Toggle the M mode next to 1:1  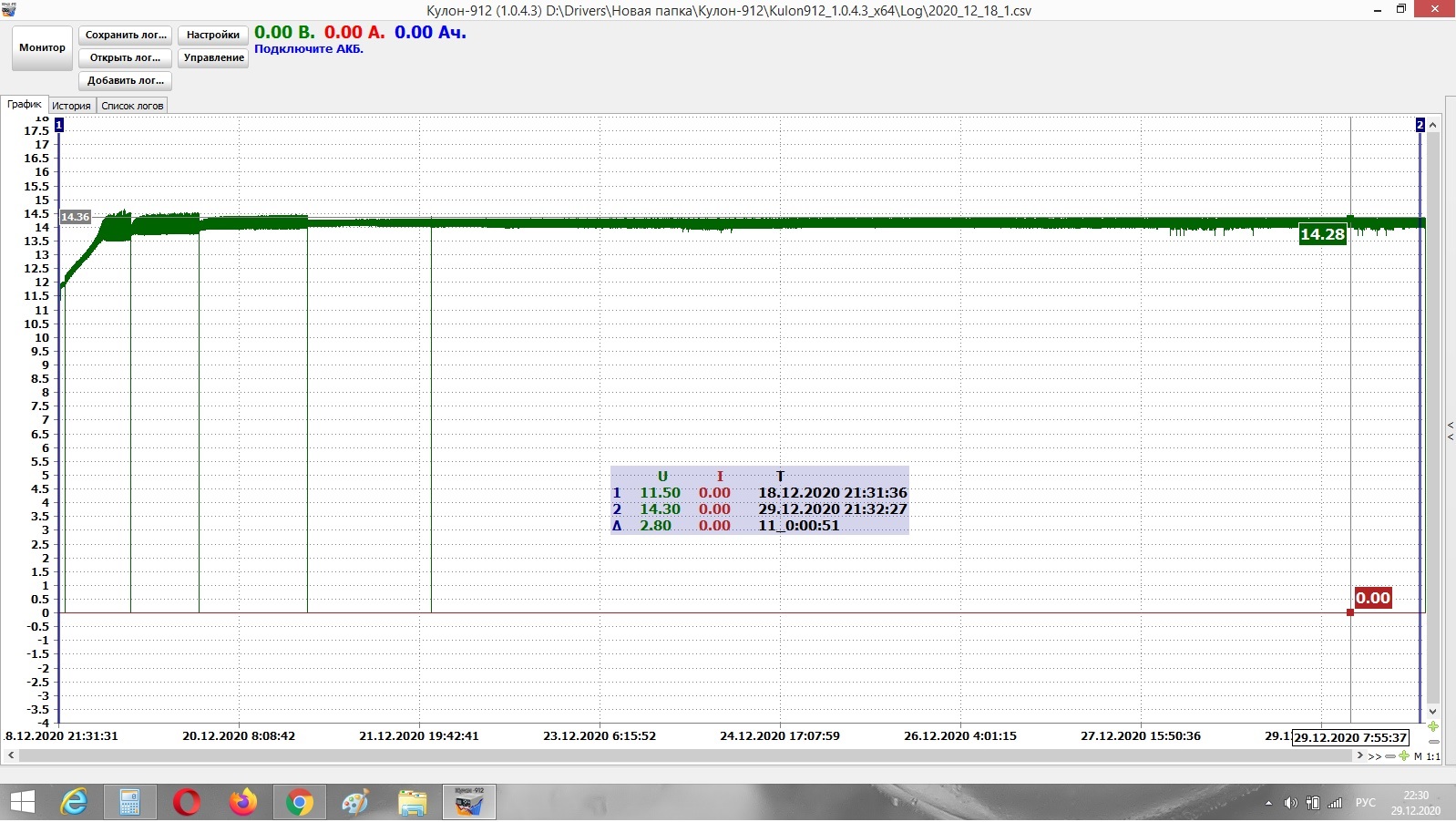[x=1418, y=756]
